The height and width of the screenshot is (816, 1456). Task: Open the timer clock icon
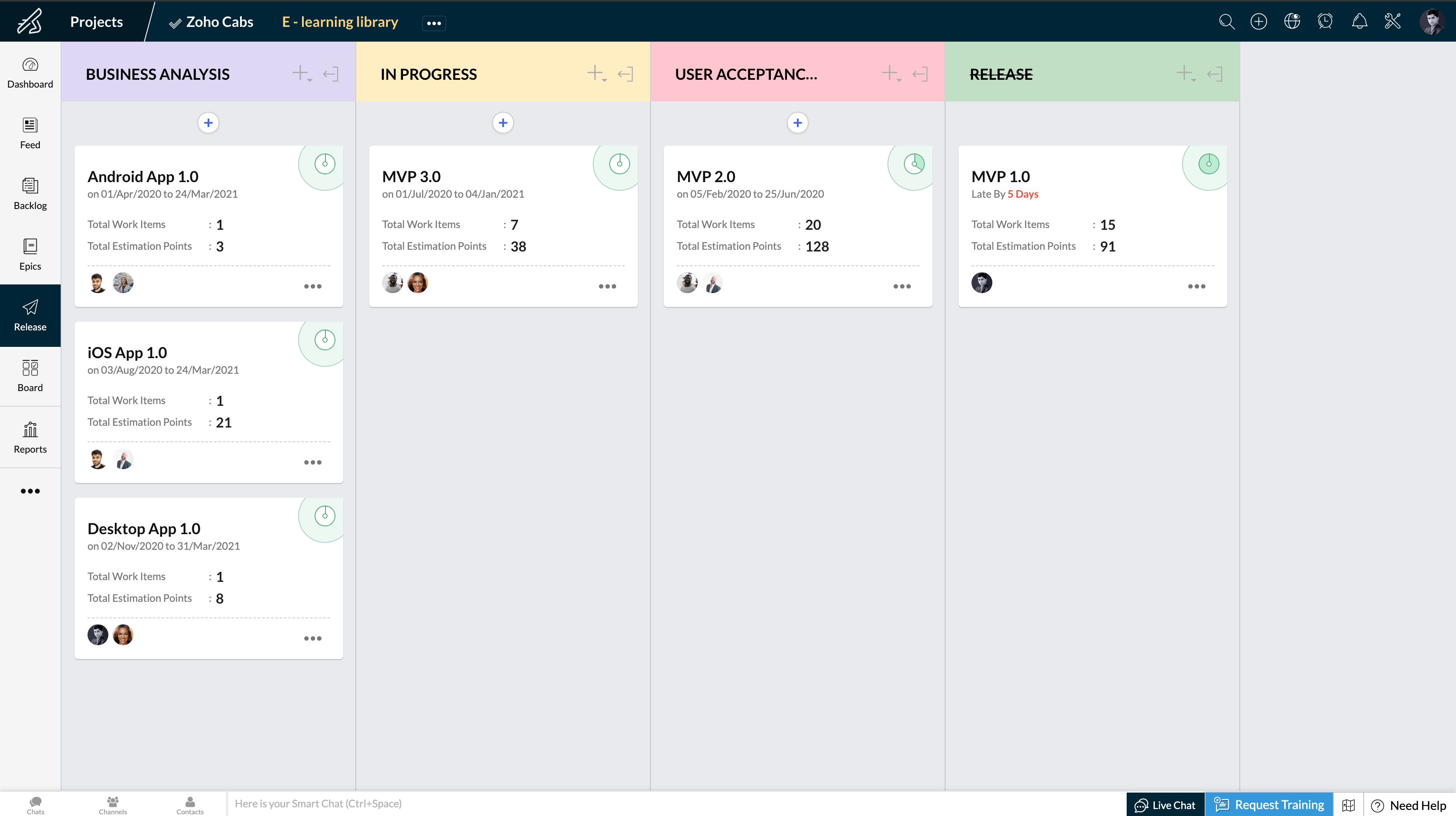click(x=1326, y=22)
